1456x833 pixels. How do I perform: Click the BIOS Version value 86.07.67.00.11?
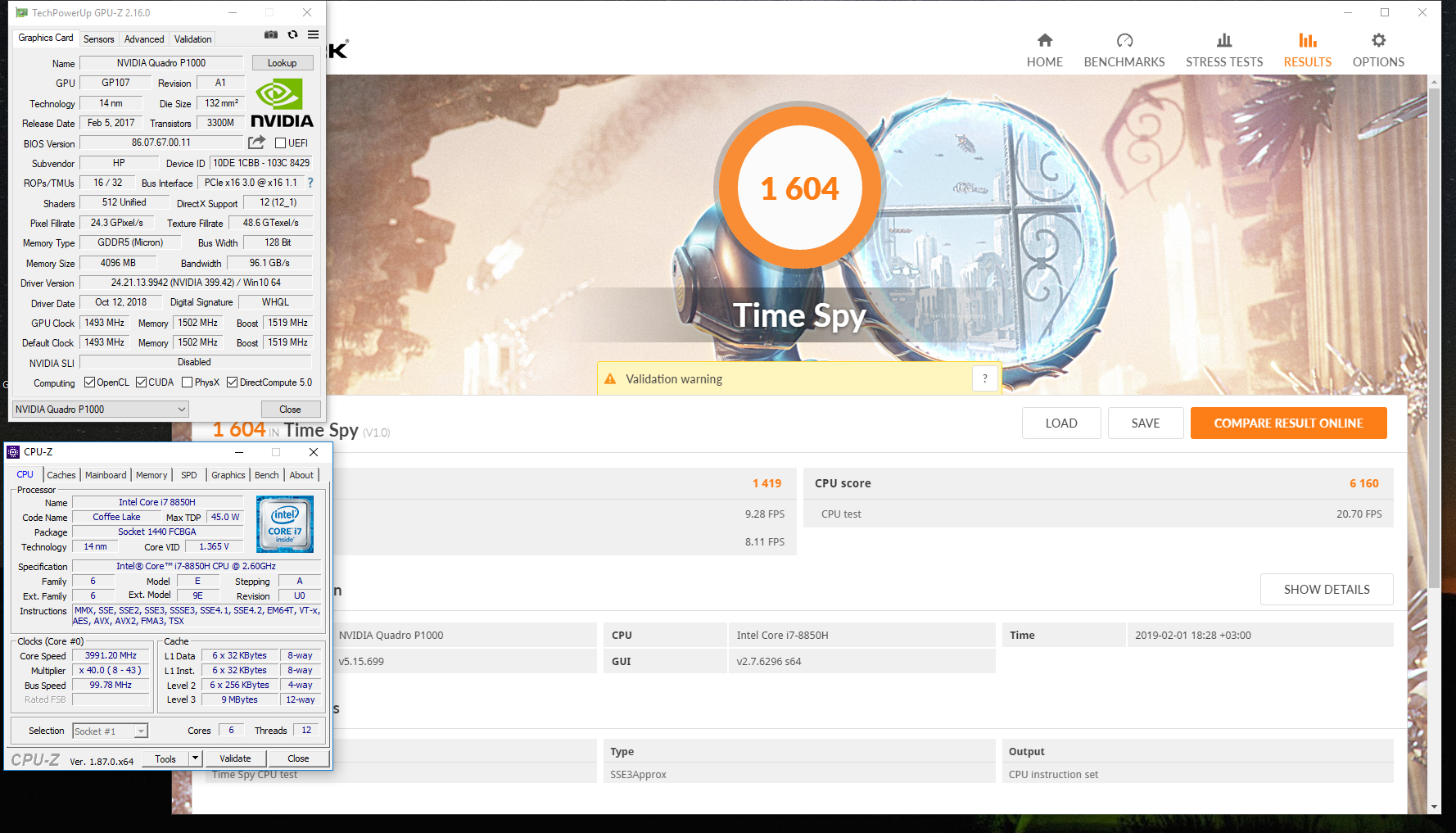click(x=161, y=143)
